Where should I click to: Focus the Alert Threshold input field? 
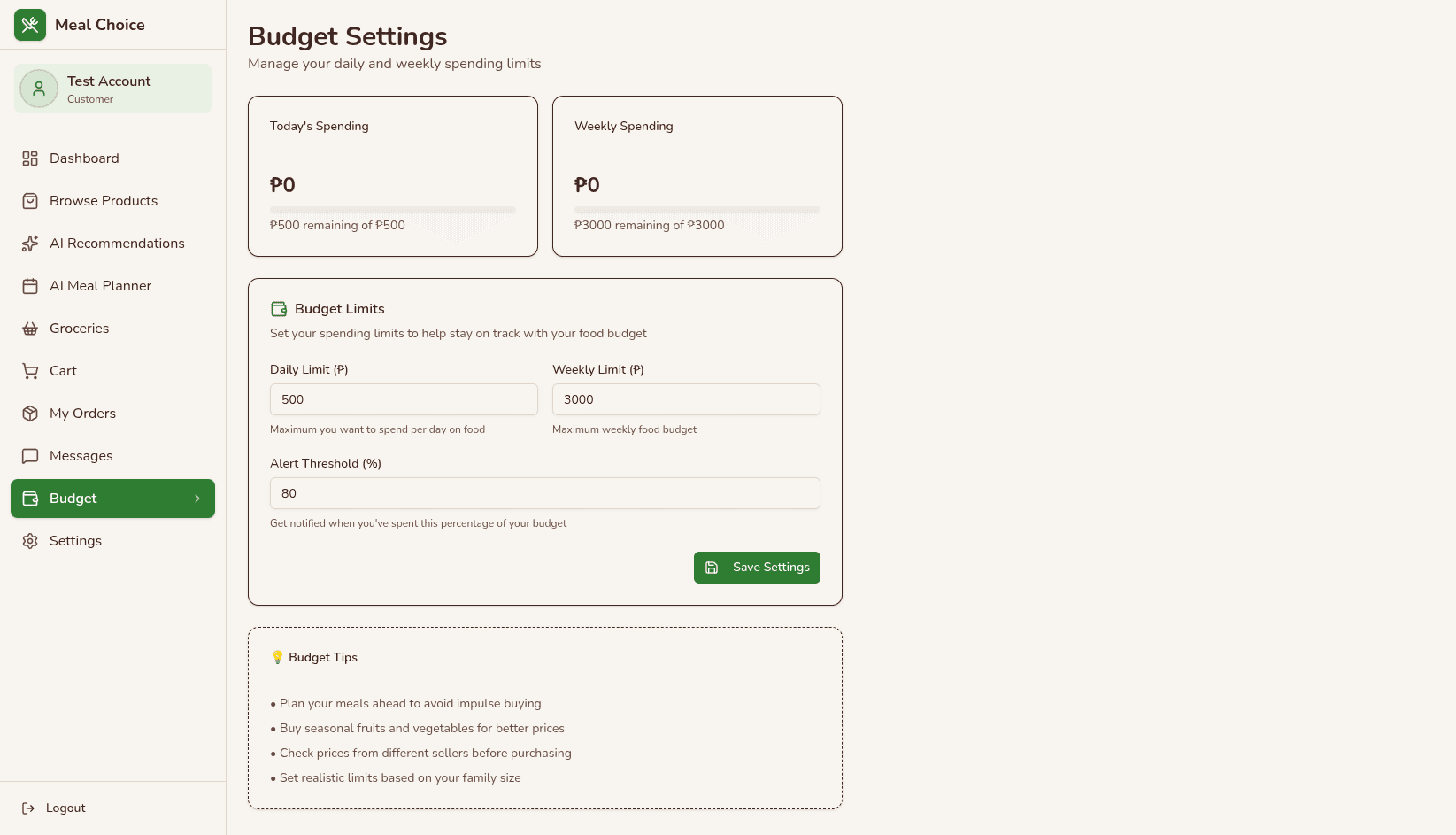click(x=544, y=493)
